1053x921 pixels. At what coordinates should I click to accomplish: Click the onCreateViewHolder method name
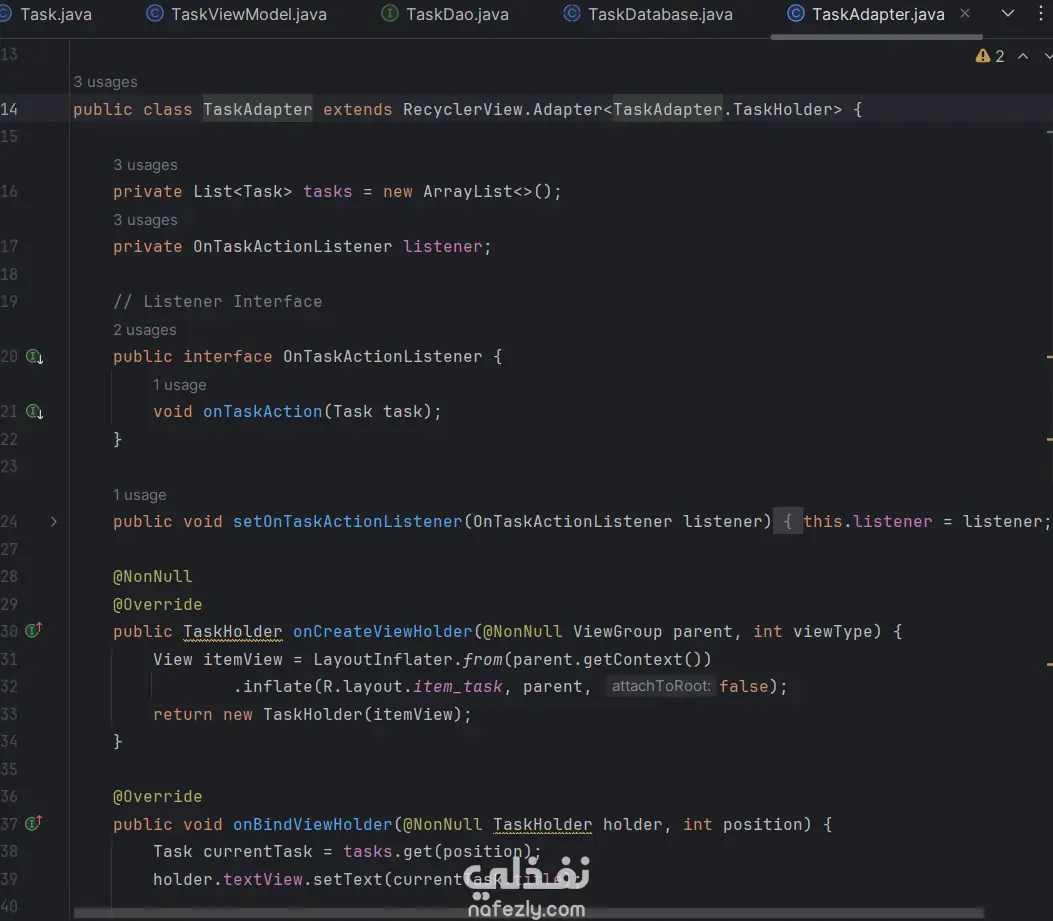(383, 632)
